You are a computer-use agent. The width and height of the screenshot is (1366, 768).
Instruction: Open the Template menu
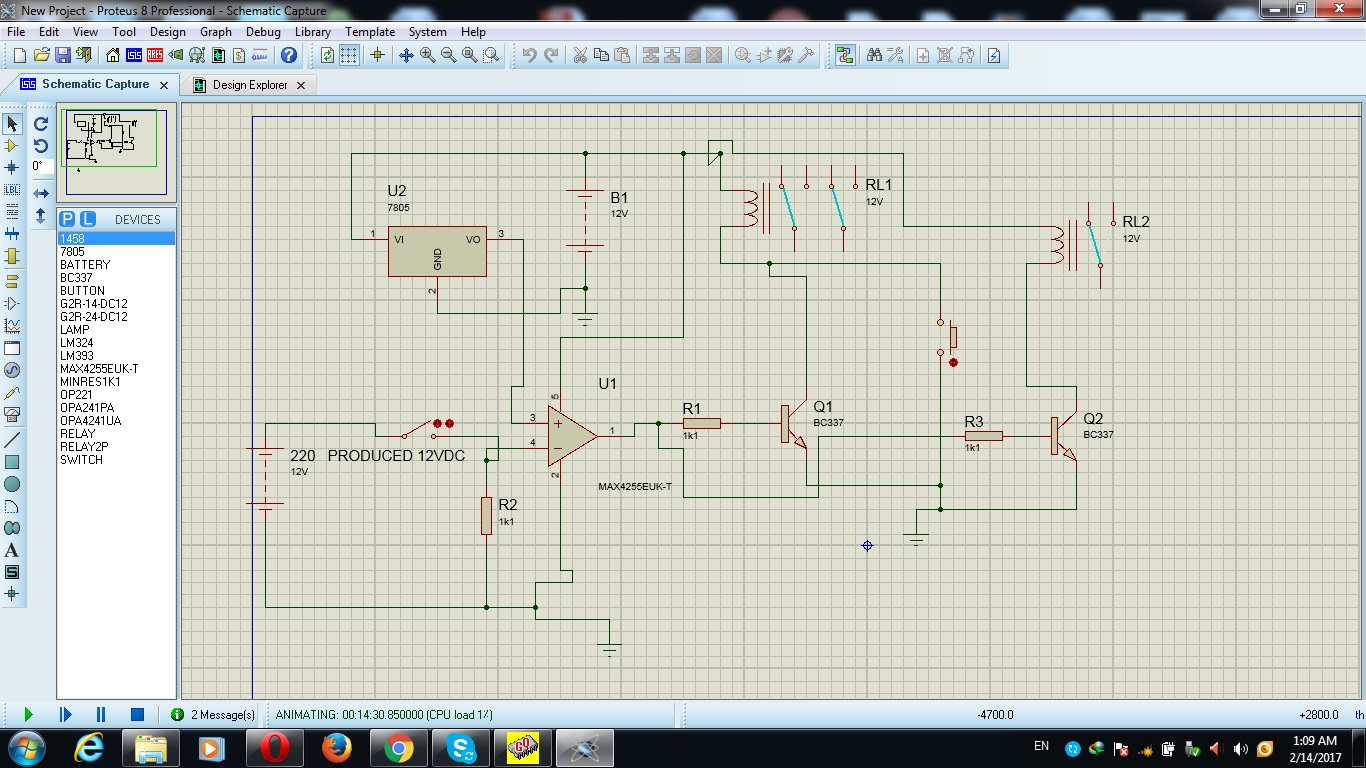click(370, 32)
